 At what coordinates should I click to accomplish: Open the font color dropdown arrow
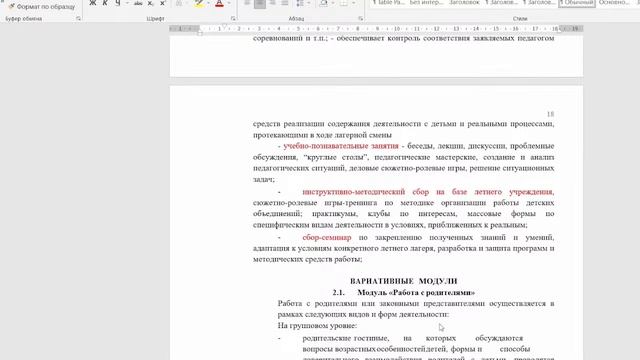click(229, 3)
